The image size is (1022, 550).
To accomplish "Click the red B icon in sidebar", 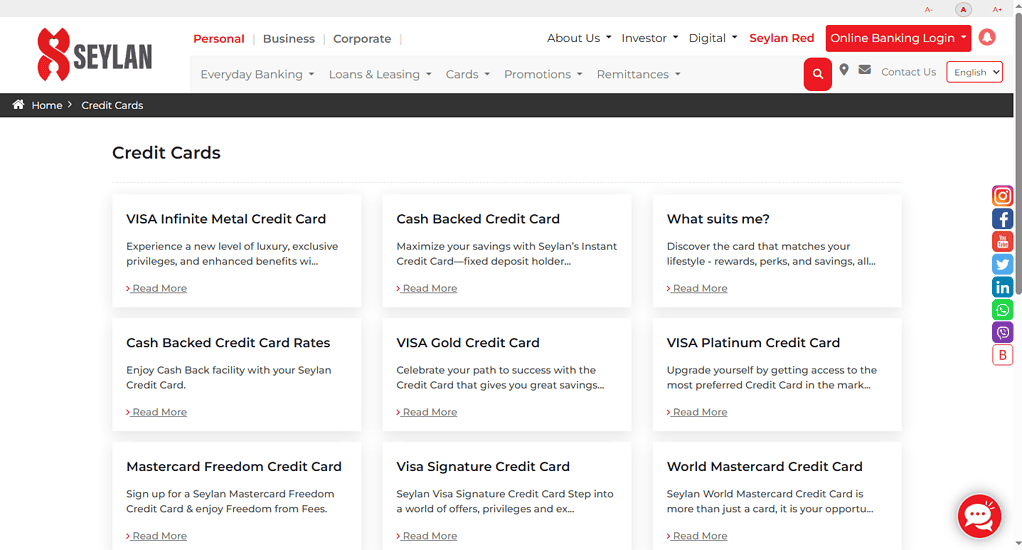I will (x=1002, y=355).
